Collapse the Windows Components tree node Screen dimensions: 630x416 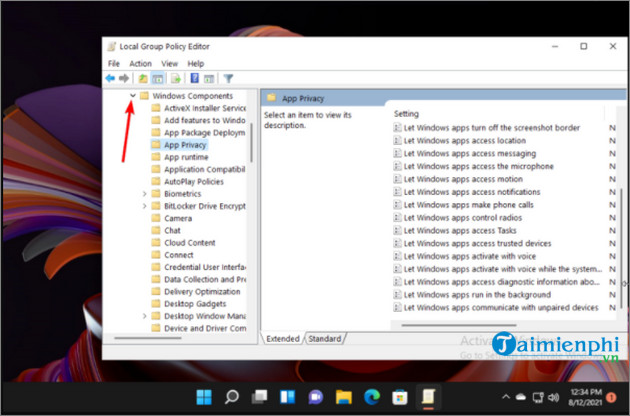tap(132, 96)
